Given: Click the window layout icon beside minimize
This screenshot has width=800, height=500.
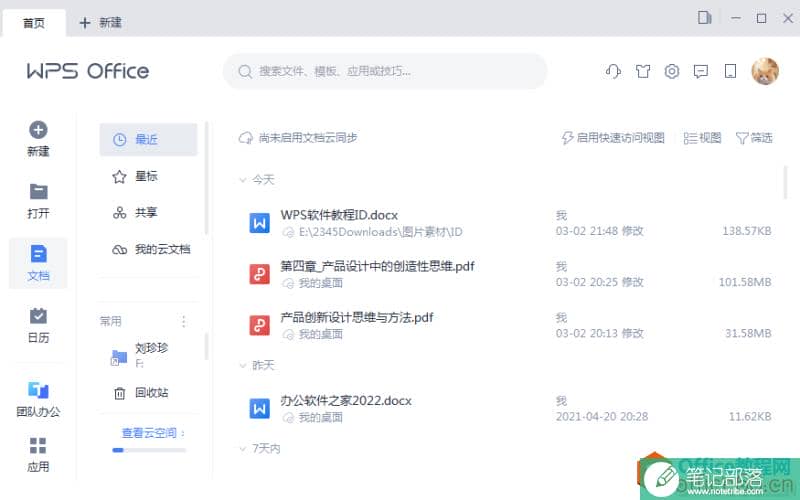Looking at the screenshot, I should click(x=705, y=18).
